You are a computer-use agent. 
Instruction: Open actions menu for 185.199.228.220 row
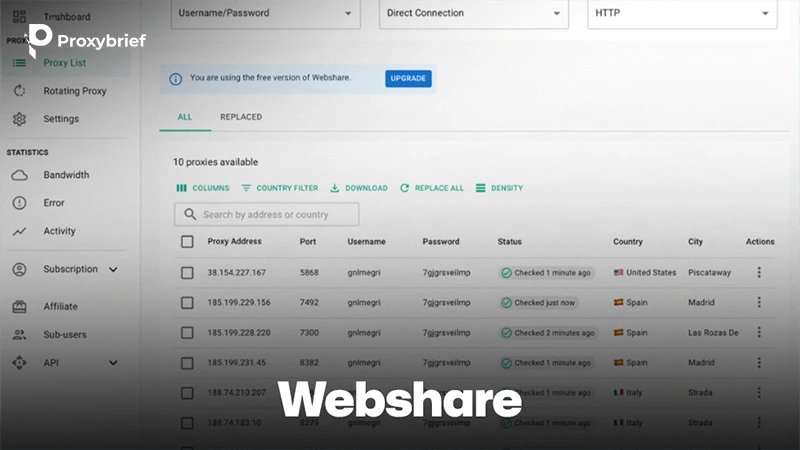tap(759, 333)
